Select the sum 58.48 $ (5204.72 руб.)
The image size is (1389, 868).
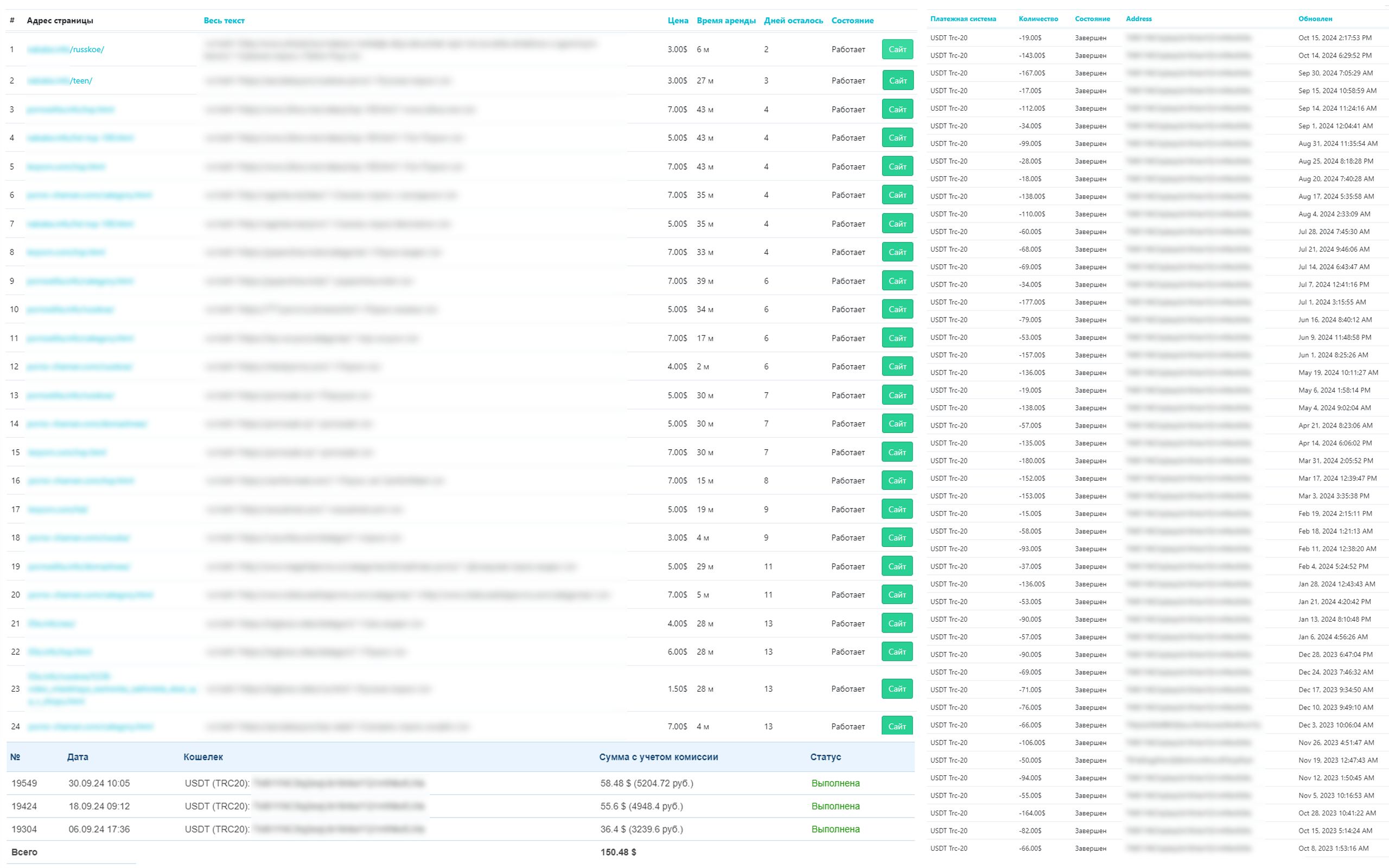647,783
